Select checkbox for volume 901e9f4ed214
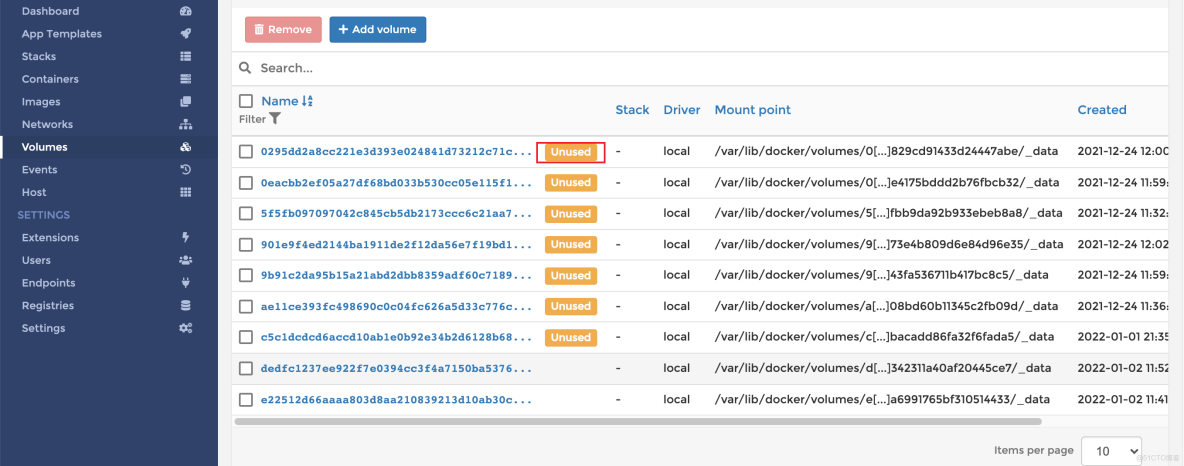This screenshot has width=1184, height=466. [246, 245]
